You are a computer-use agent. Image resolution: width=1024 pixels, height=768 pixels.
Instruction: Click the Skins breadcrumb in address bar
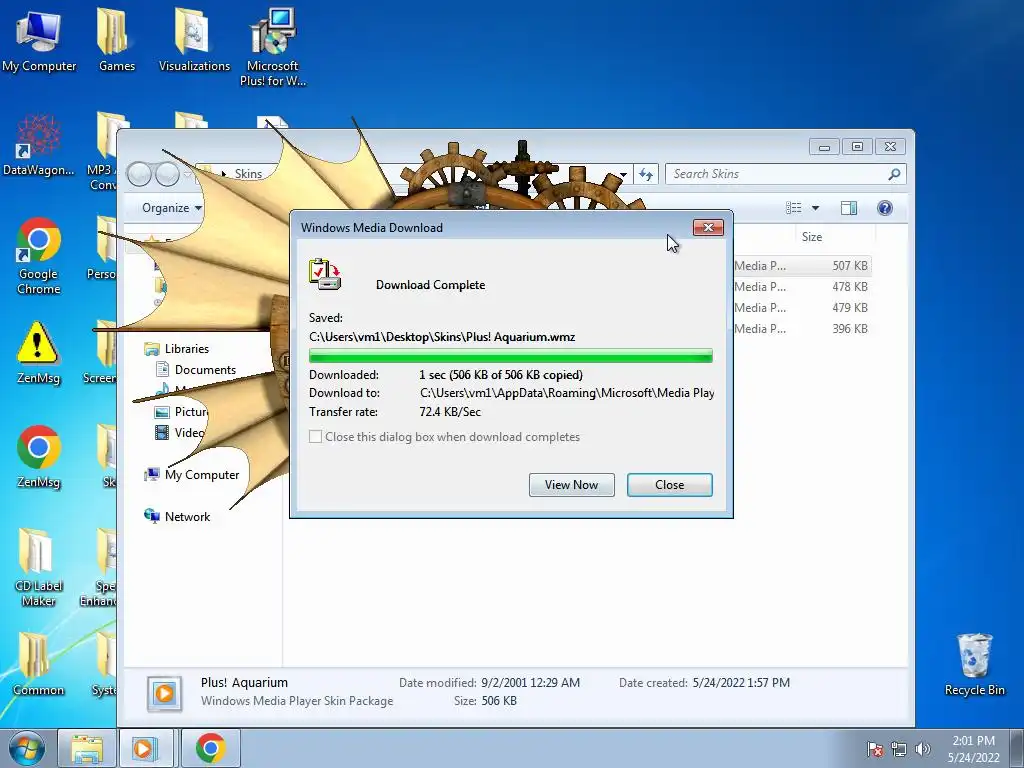tap(248, 174)
